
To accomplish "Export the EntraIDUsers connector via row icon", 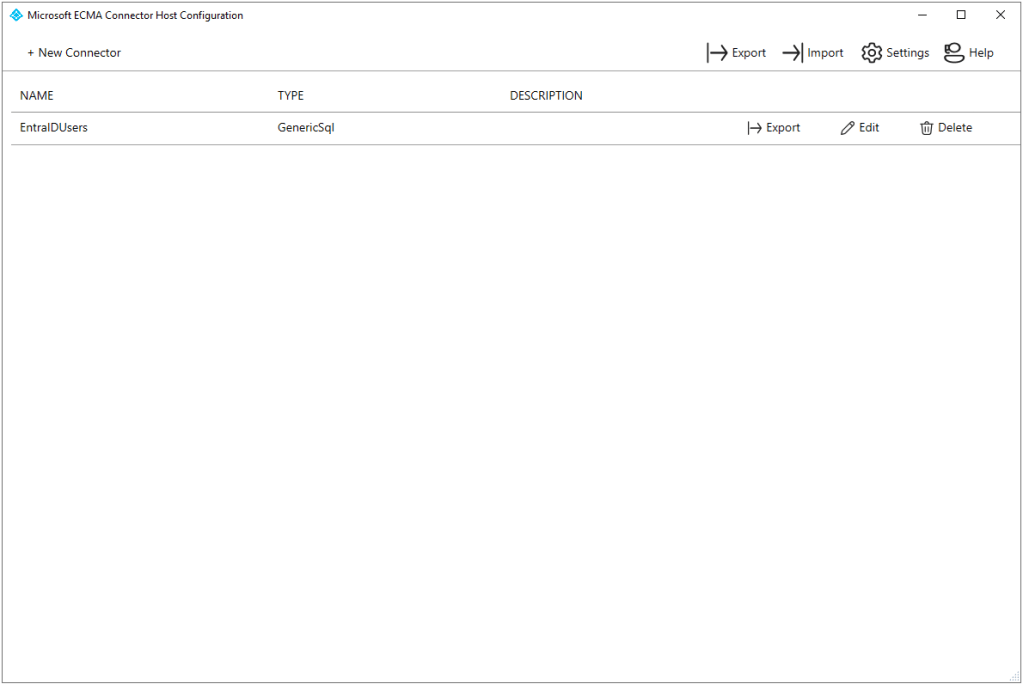I will pos(755,128).
